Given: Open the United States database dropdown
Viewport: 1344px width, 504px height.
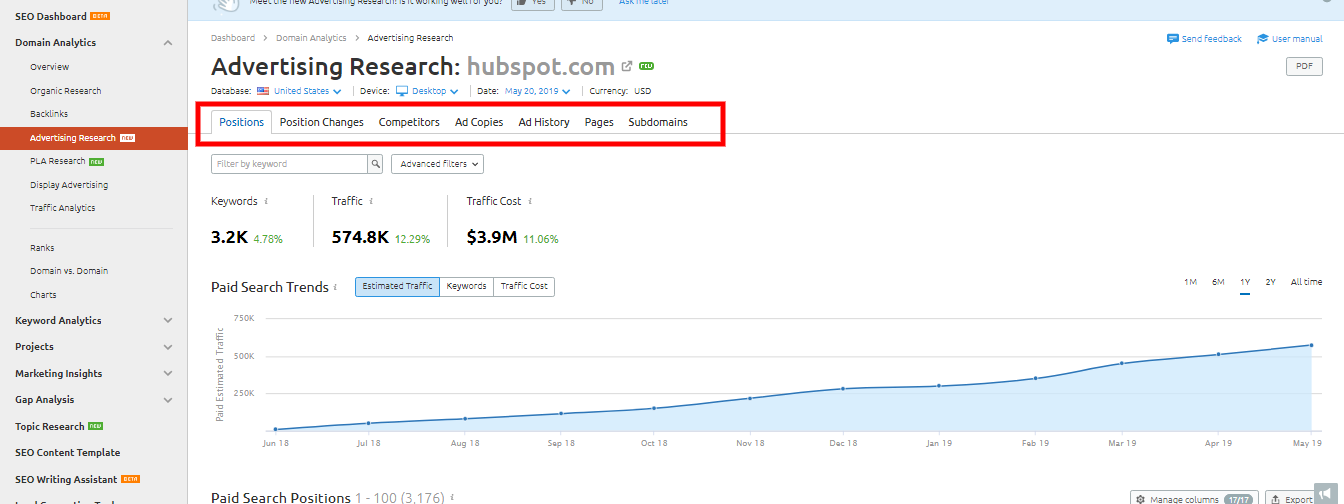Looking at the screenshot, I should point(307,91).
